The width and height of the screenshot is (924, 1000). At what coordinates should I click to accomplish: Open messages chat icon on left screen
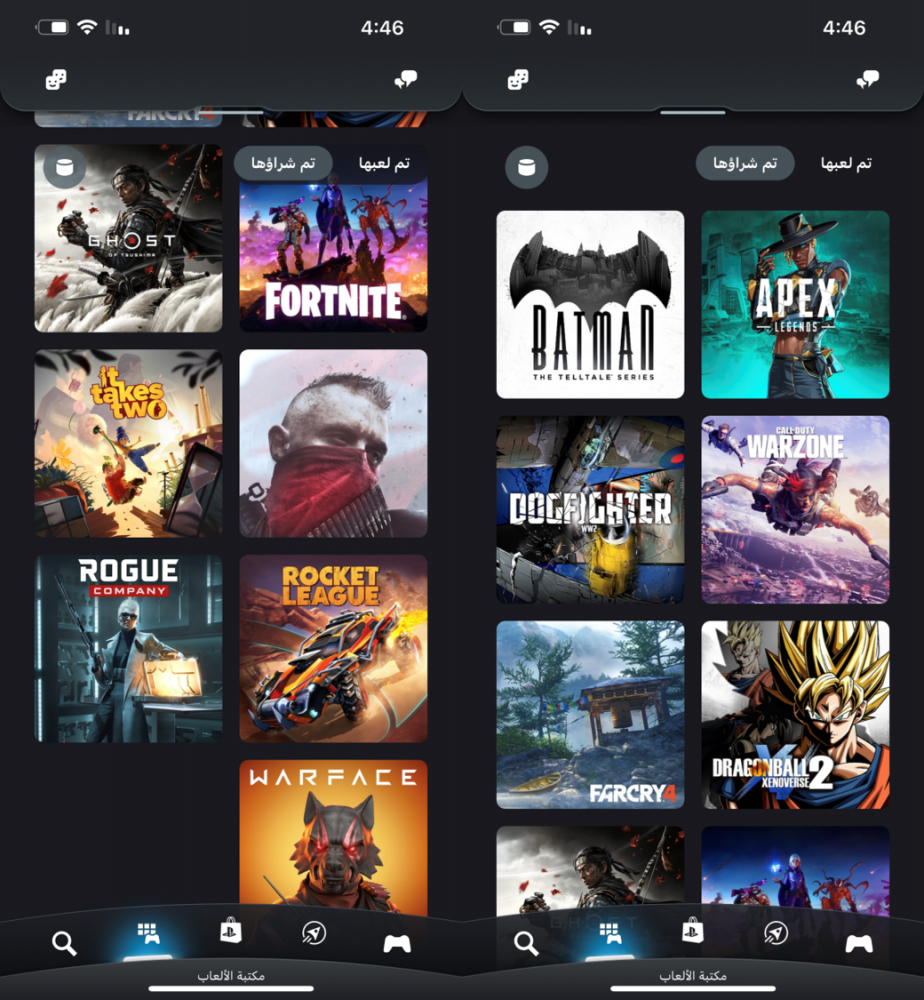pyautogui.click(x=406, y=80)
